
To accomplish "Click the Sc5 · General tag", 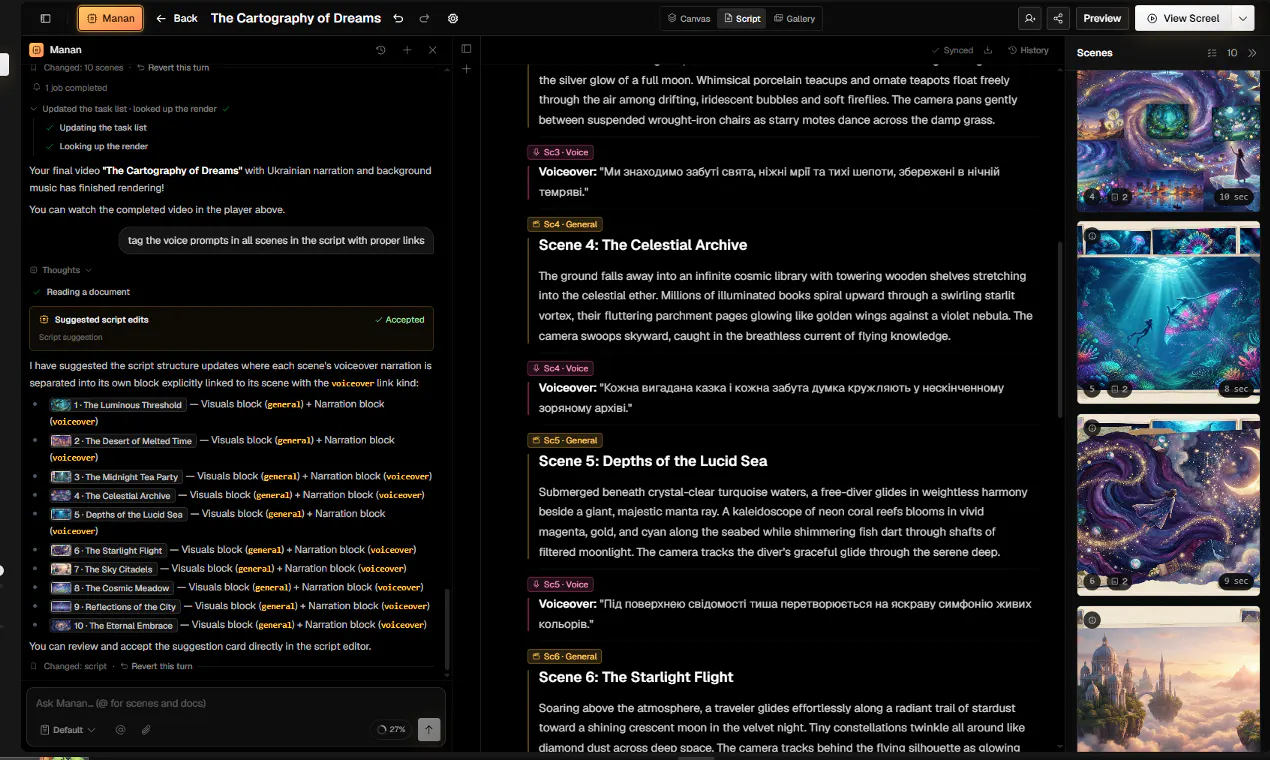I will point(565,440).
